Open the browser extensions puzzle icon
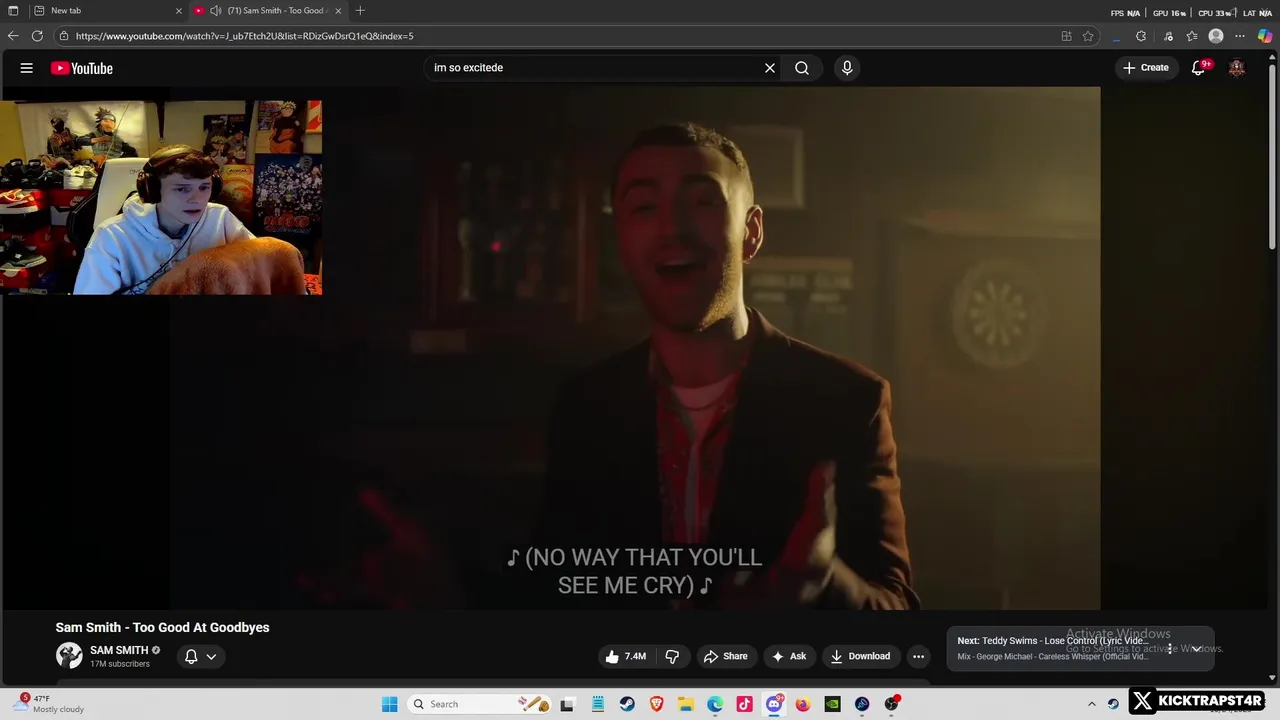The height and width of the screenshot is (720, 1280). (1141, 36)
